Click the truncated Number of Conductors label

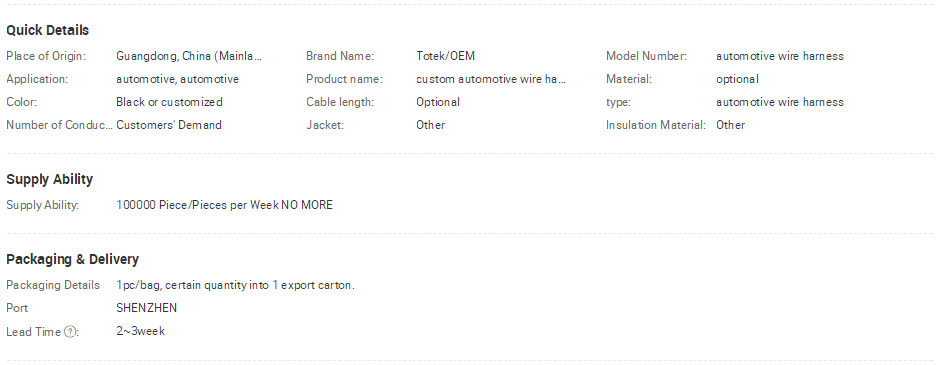[59, 125]
